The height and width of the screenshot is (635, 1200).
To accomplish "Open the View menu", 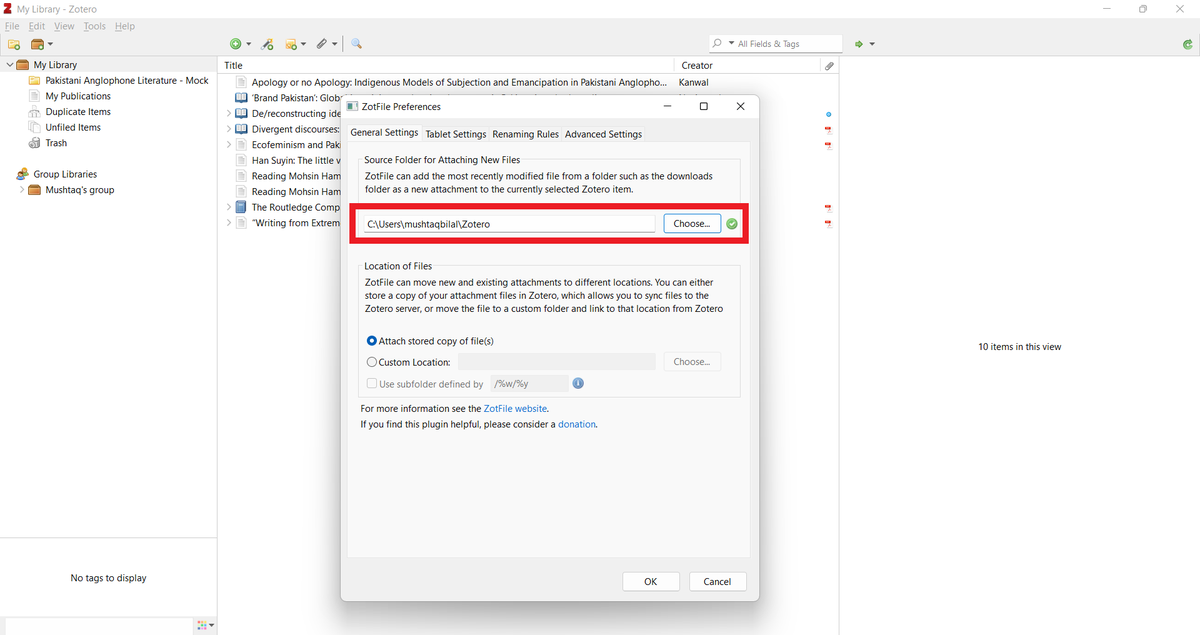I will click(64, 26).
